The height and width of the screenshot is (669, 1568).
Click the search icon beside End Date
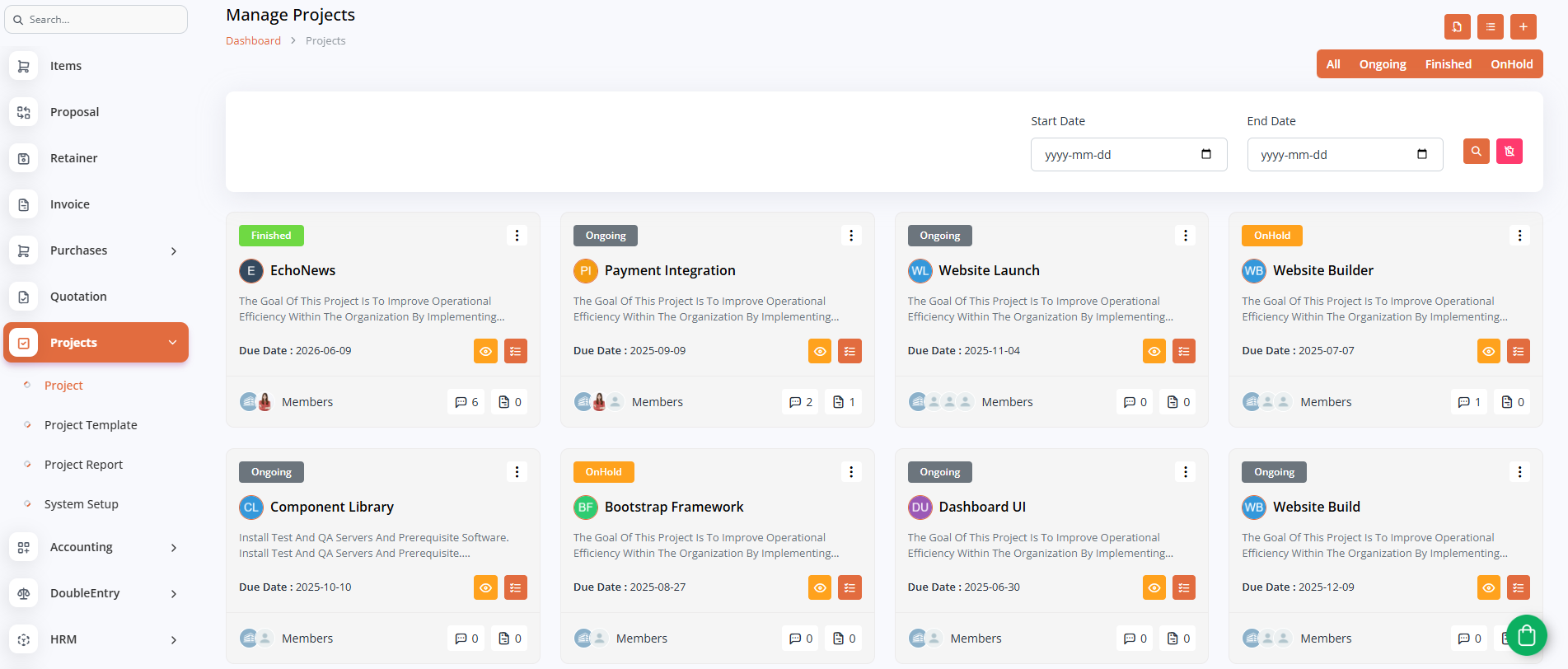coord(1476,152)
